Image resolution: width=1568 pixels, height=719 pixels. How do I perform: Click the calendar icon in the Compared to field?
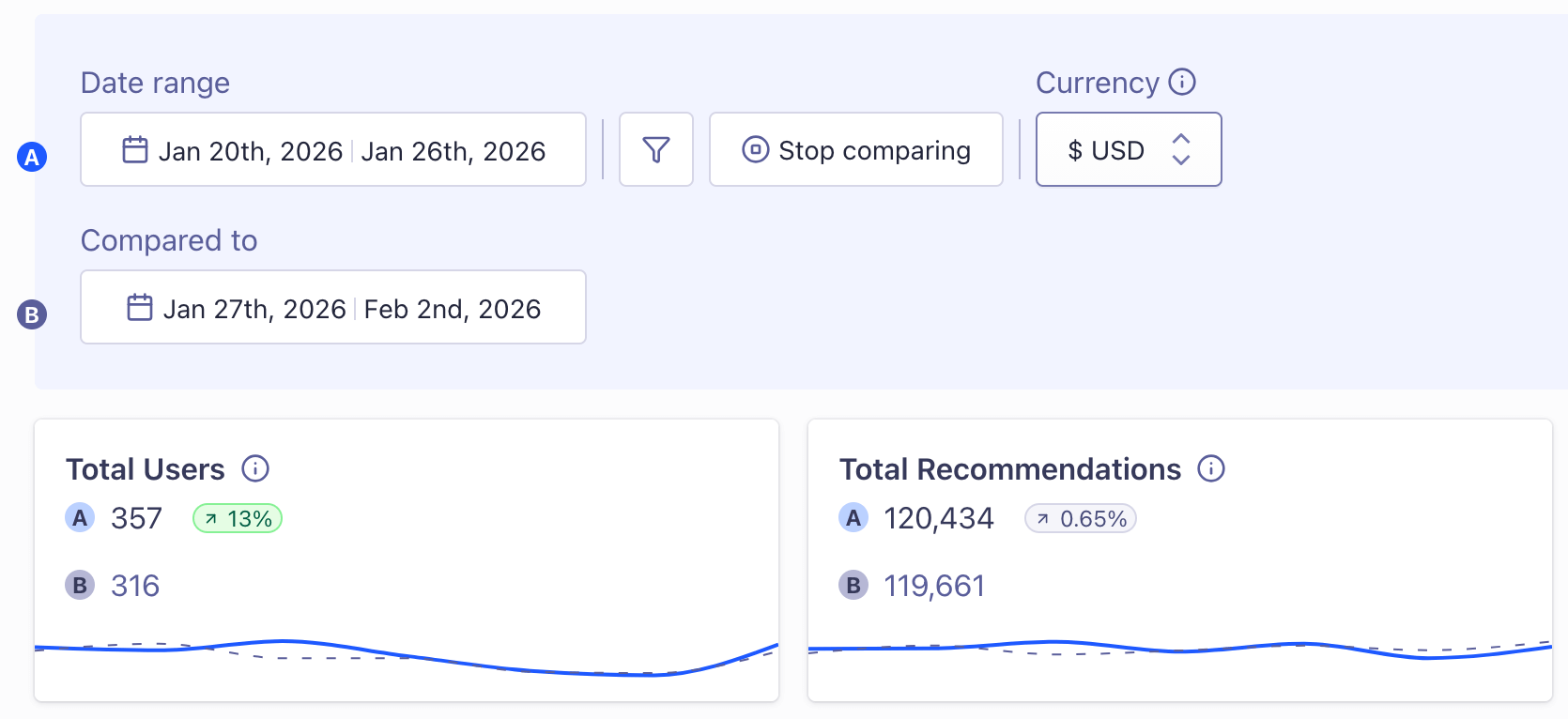coord(139,307)
